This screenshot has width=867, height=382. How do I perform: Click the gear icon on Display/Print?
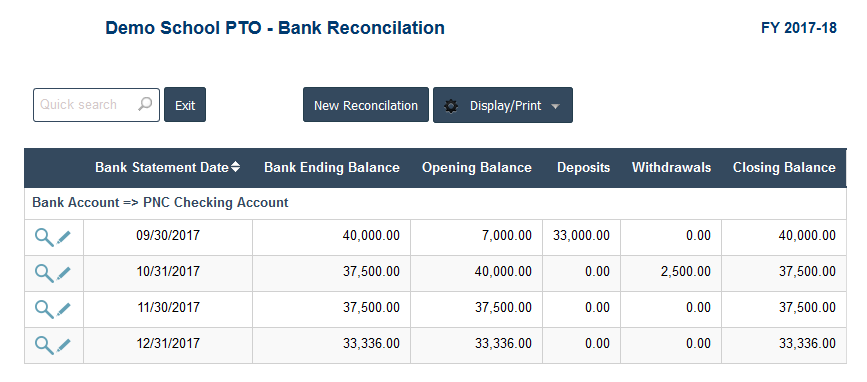click(x=451, y=106)
